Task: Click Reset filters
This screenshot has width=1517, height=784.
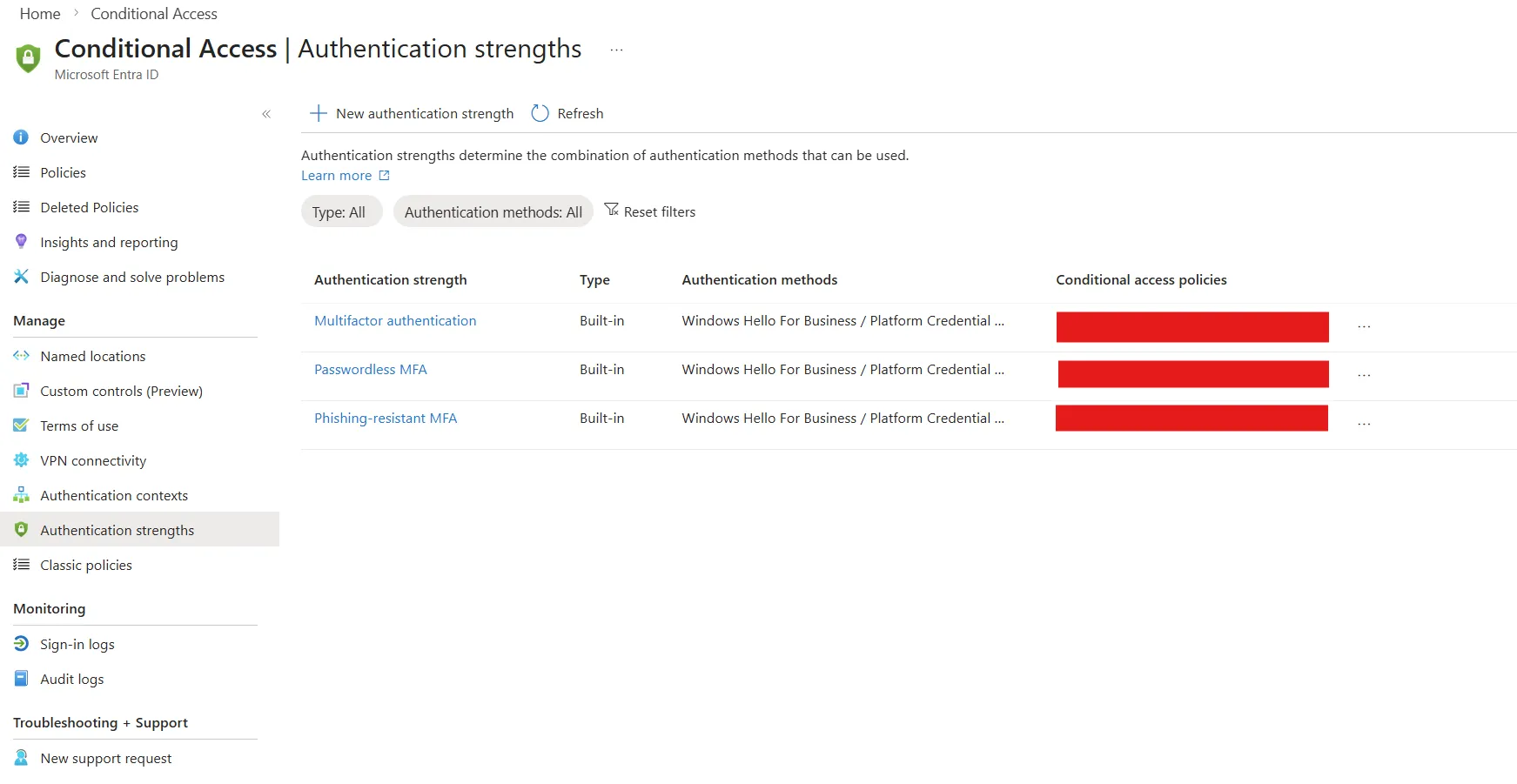Action: (650, 211)
